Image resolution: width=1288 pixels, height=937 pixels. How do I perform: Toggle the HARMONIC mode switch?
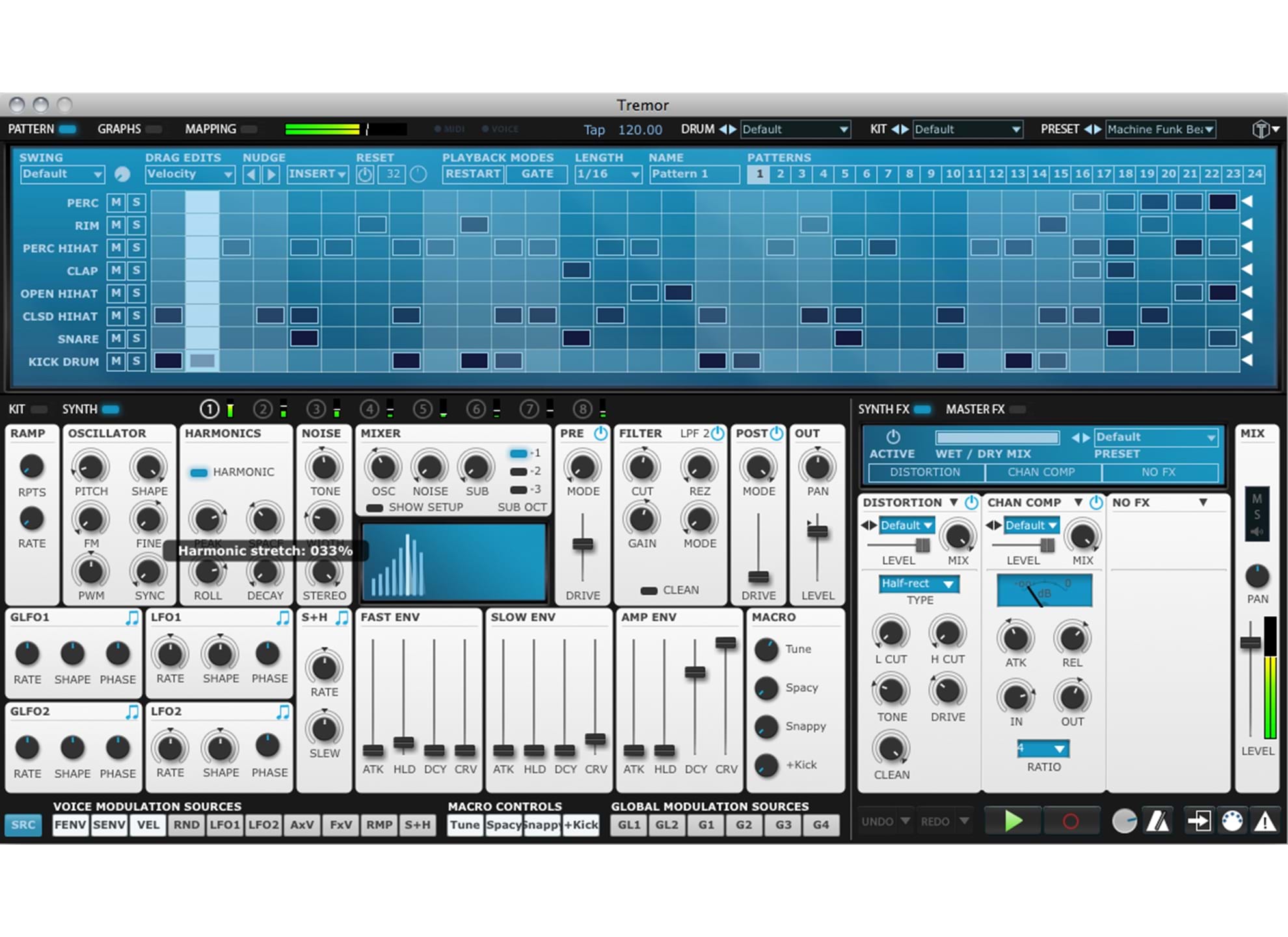(198, 472)
